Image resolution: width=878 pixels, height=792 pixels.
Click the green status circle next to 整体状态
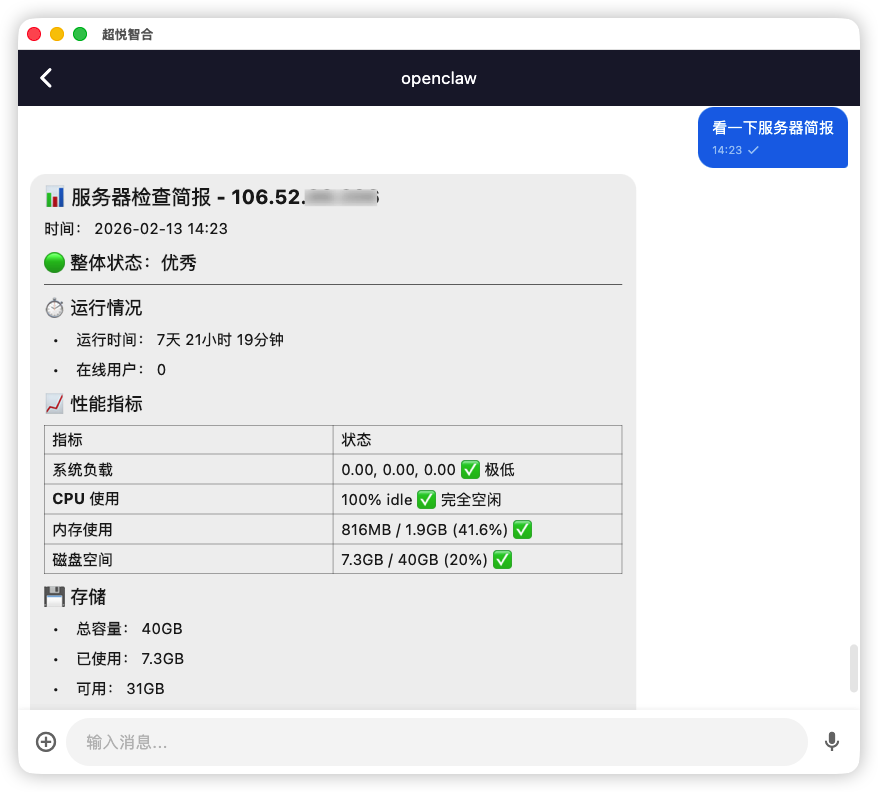click(x=55, y=262)
